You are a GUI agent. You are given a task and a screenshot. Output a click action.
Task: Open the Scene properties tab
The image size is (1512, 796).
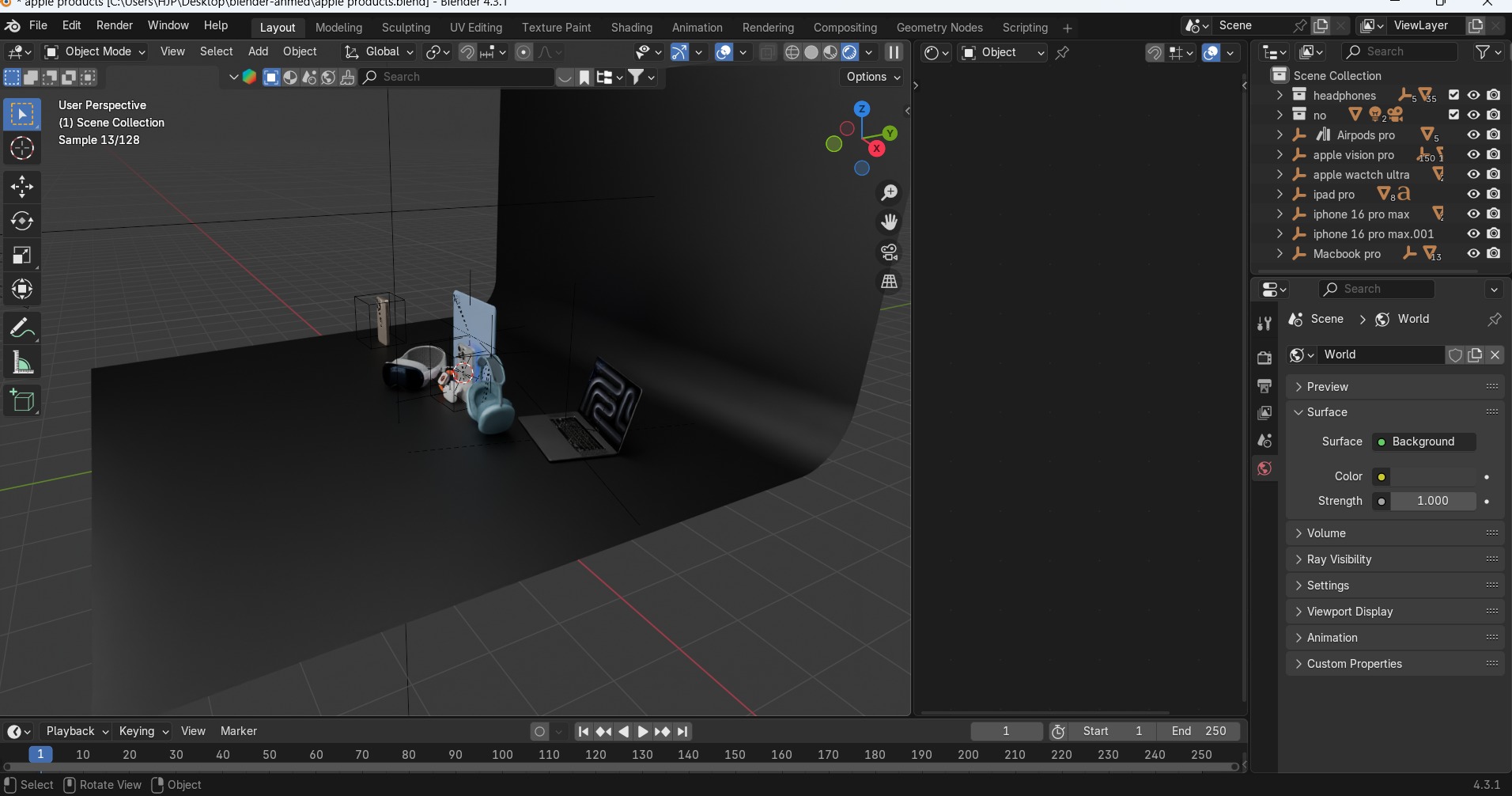click(1264, 441)
